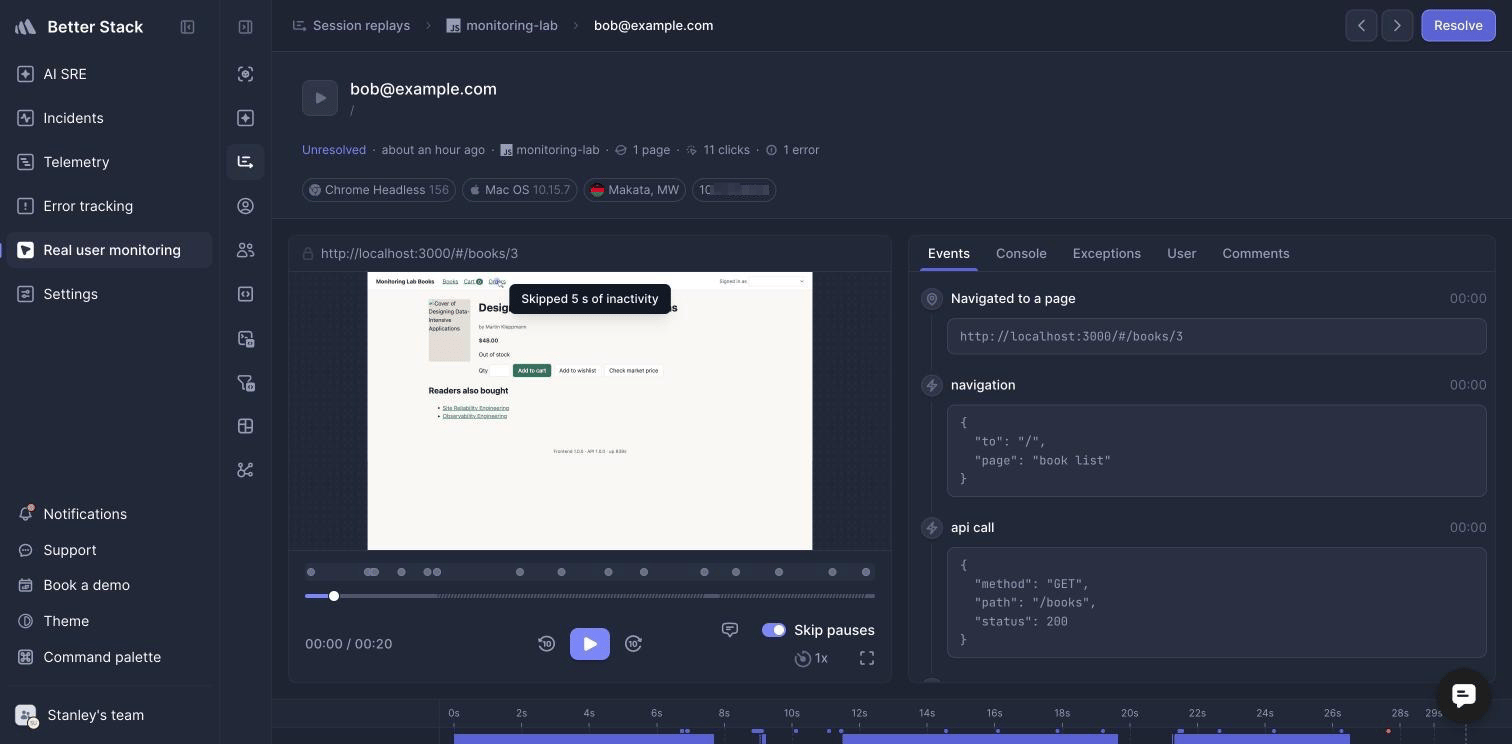Open Error tracking section
The height and width of the screenshot is (744, 1512).
[109, 206]
